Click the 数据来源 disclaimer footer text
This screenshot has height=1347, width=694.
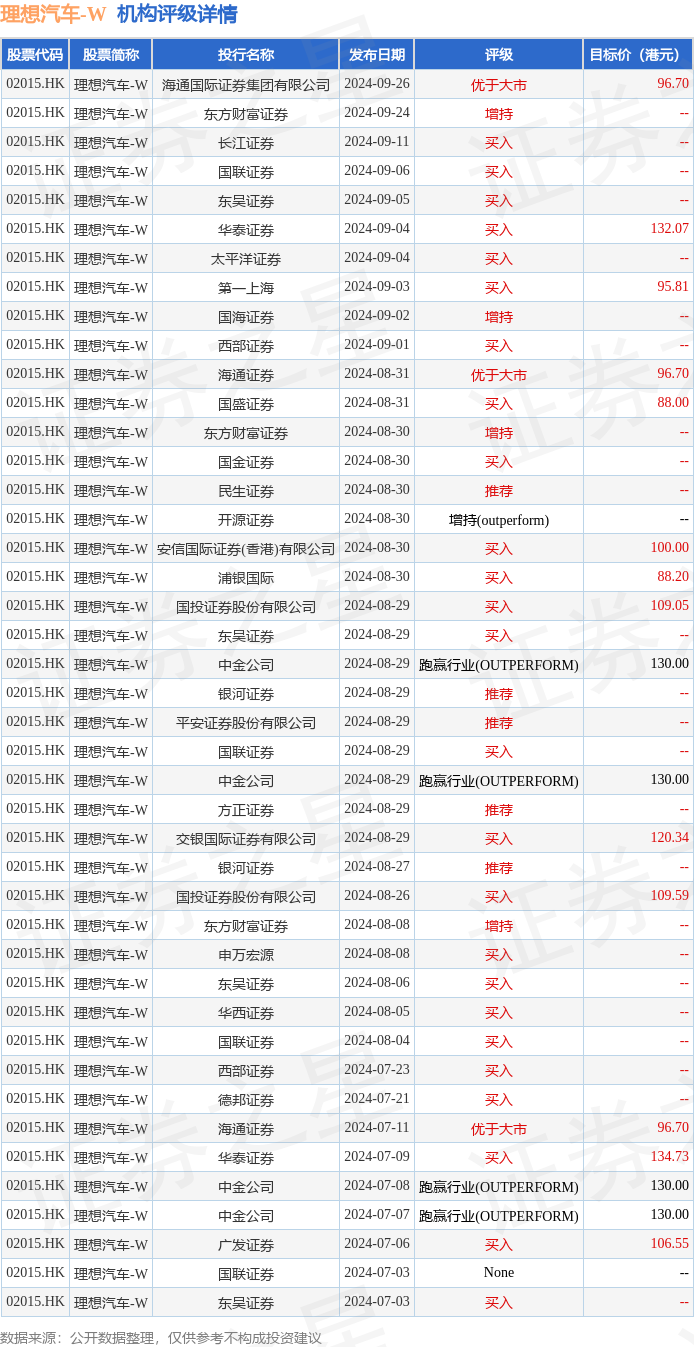click(x=161, y=1338)
